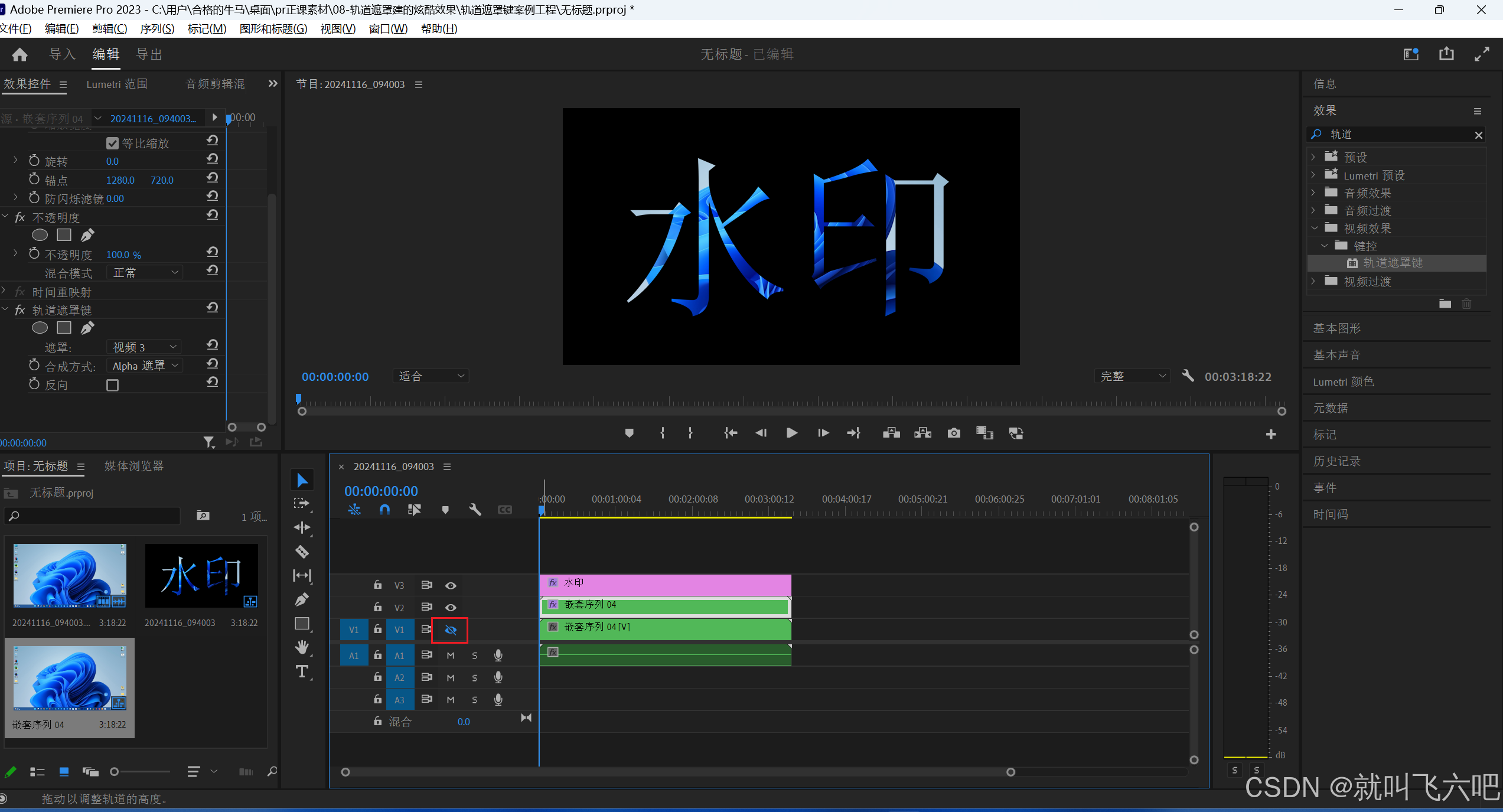This screenshot has width=1503, height=812.
Task: Expand 视频过渡 folder in effects panel
Action: pyautogui.click(x=1313, y=282)
